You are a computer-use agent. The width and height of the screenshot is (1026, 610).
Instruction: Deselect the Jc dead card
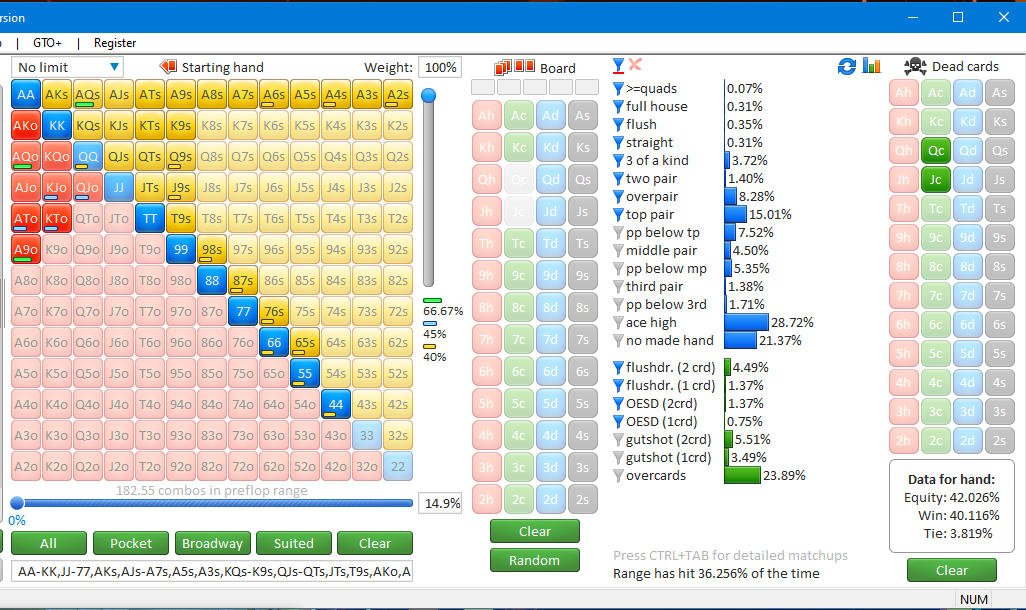pos(936,179)
